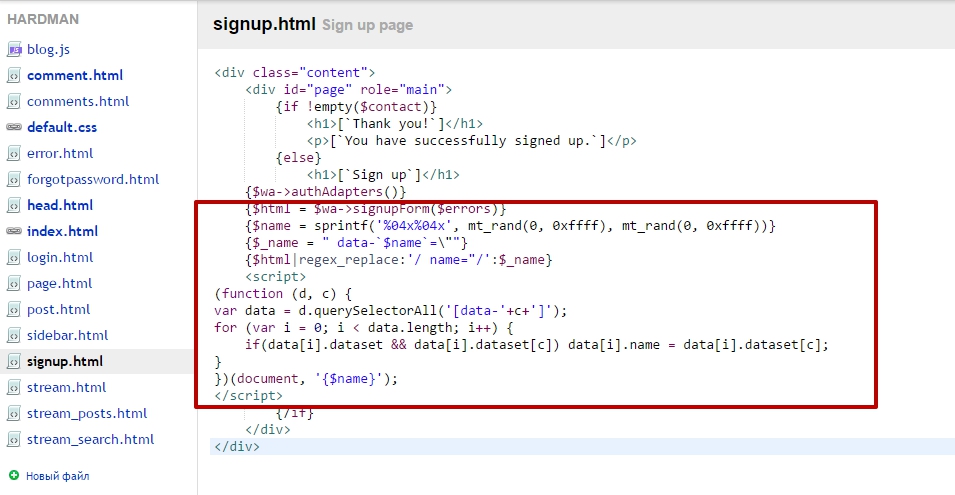The width and height of the screenshot is (955, 495).
Task: Place cursor on the sprintf mt_rand line
Action: [510, 226]
